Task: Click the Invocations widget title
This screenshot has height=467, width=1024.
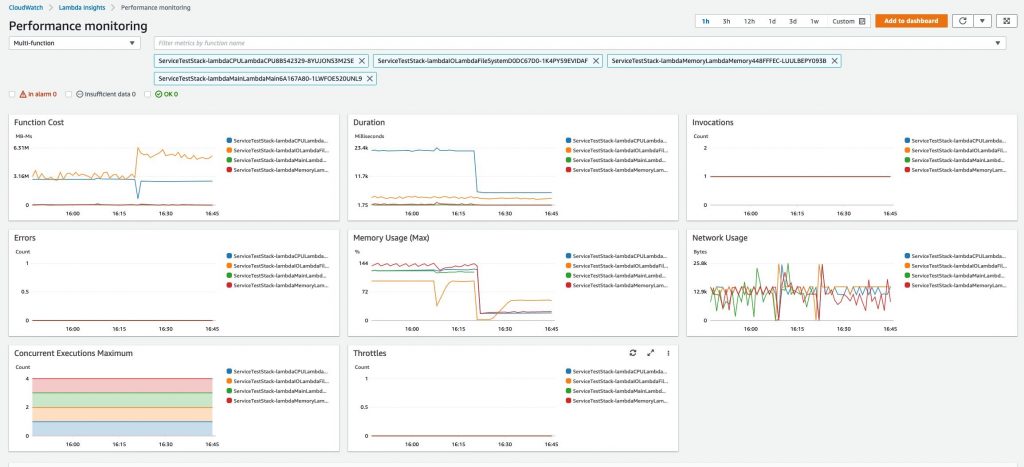Action: coord(712,122)
